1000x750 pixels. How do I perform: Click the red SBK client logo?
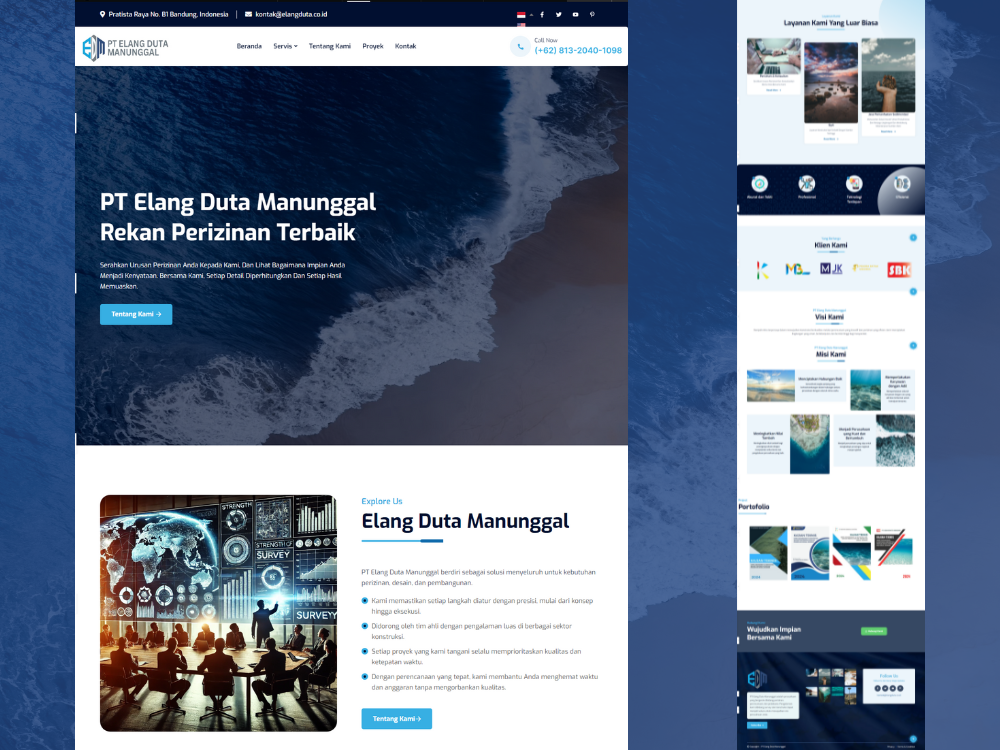(x=899, y=270)
